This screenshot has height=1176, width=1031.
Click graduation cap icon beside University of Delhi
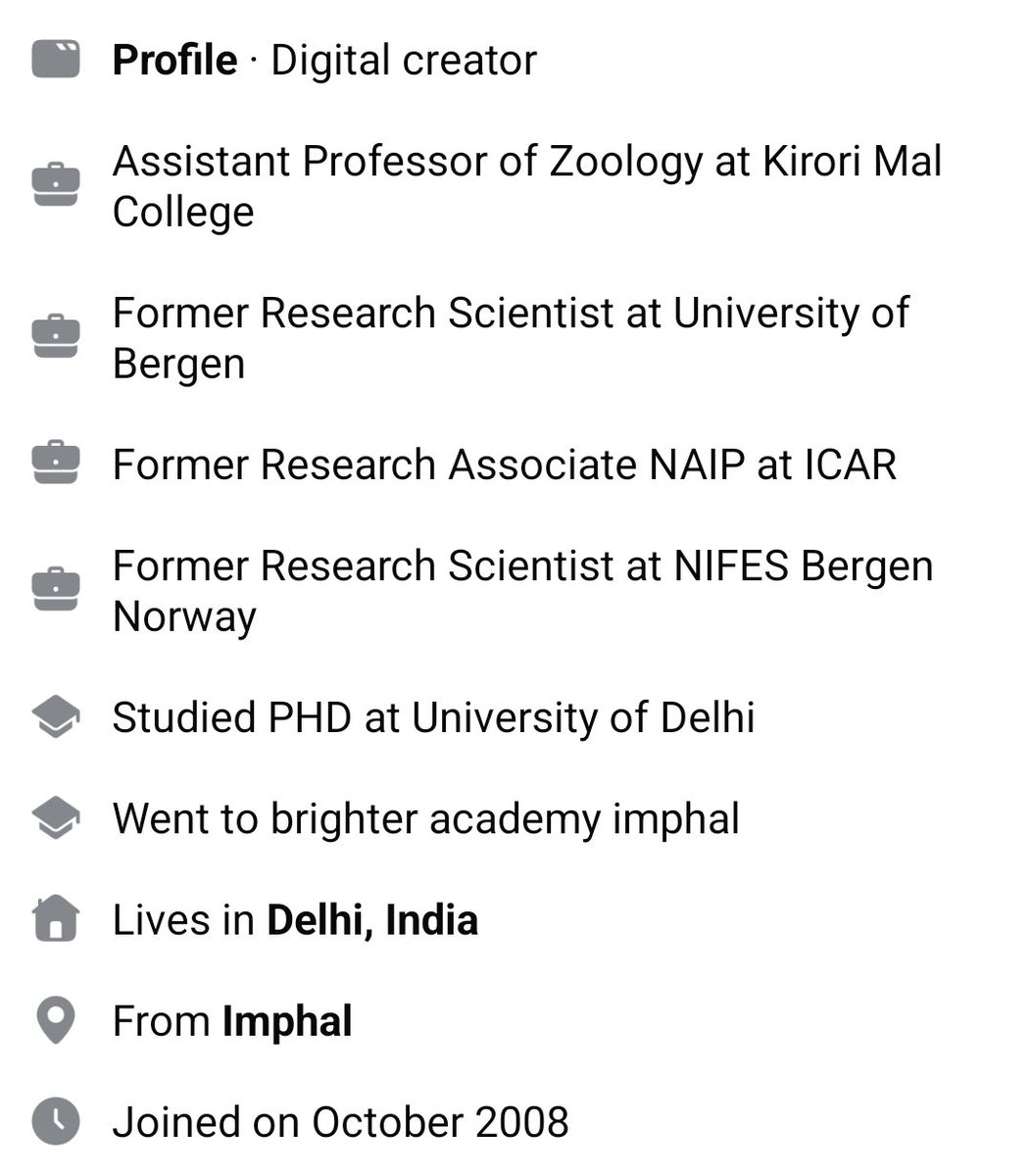pos(56,717)
